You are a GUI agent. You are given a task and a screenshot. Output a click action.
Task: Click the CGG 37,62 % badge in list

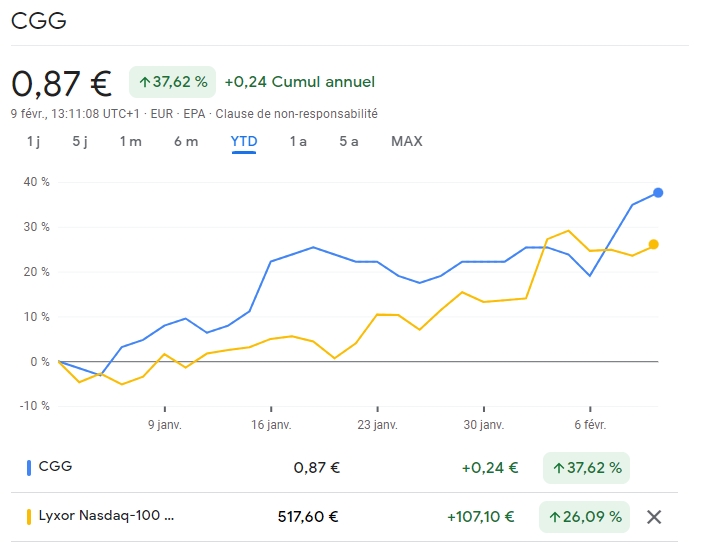(585, 466)
